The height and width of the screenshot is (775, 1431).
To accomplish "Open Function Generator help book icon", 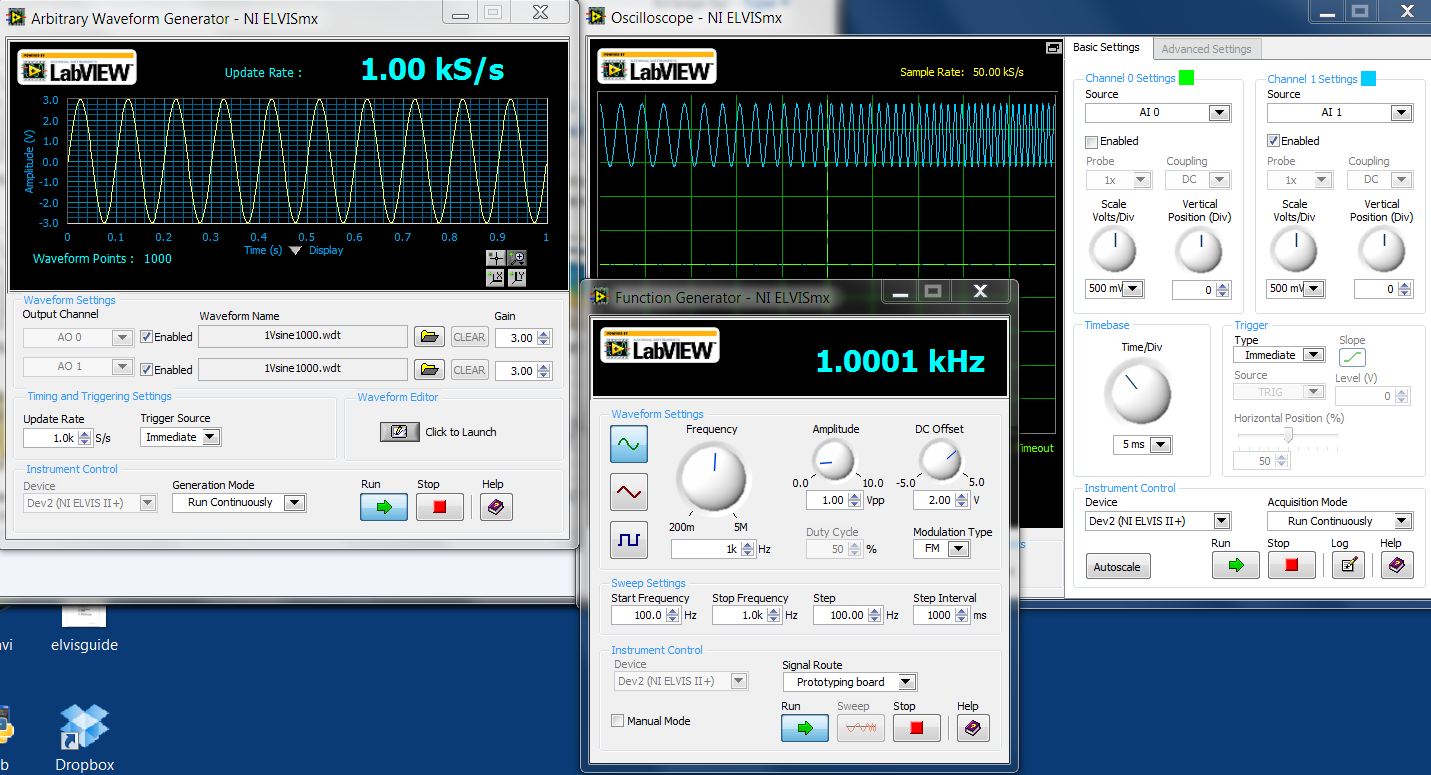I will pyautogui.click(x=973, y=728).
